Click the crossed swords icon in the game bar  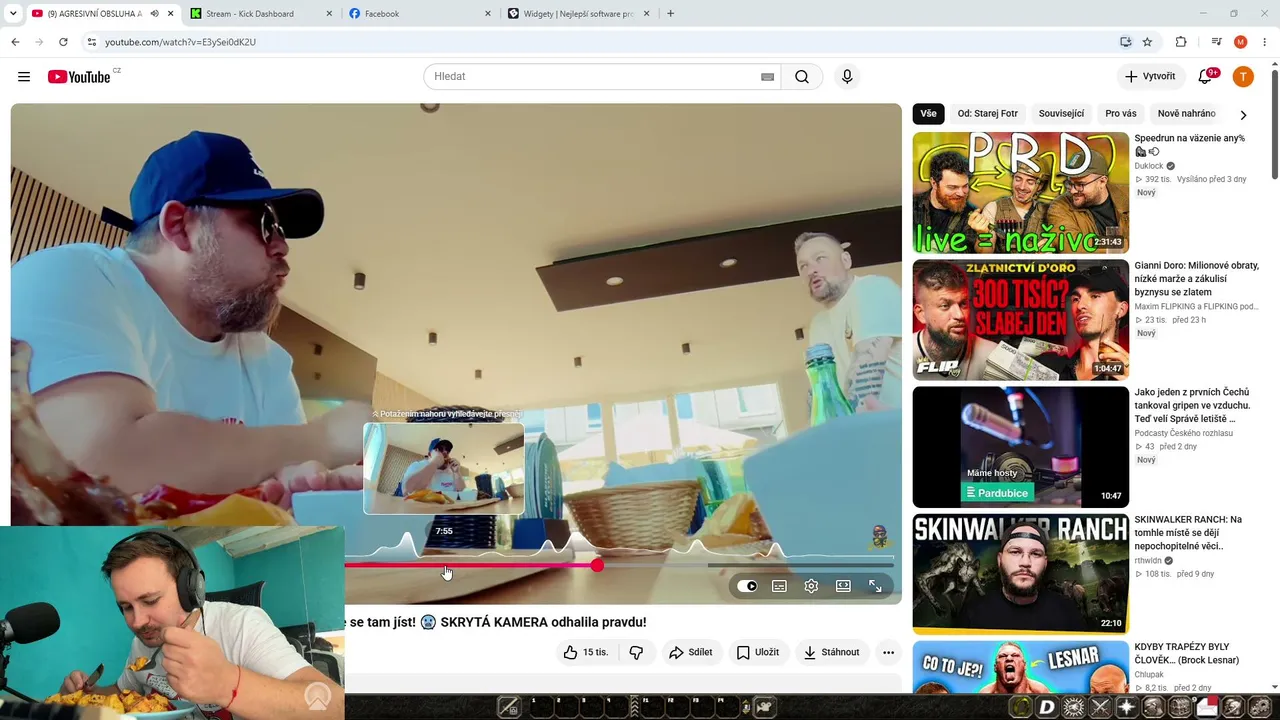(1100, 708)
